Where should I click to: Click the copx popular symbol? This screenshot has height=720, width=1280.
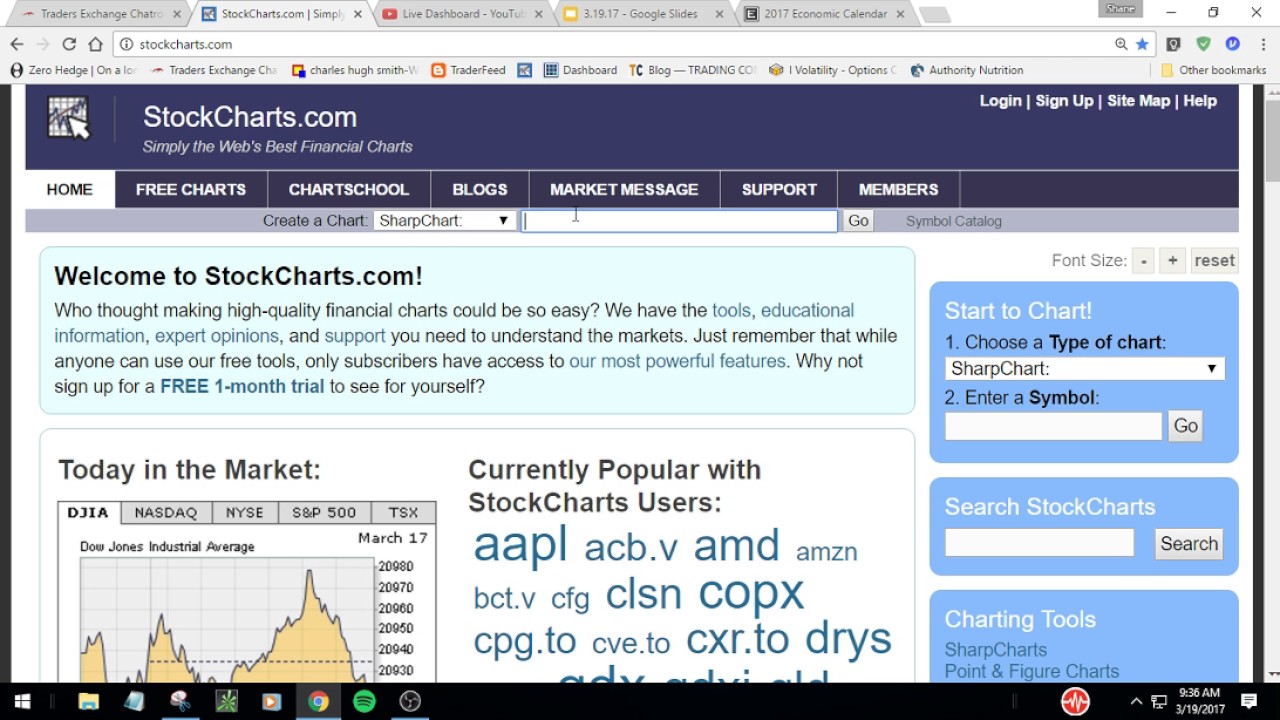click(750, 592)
